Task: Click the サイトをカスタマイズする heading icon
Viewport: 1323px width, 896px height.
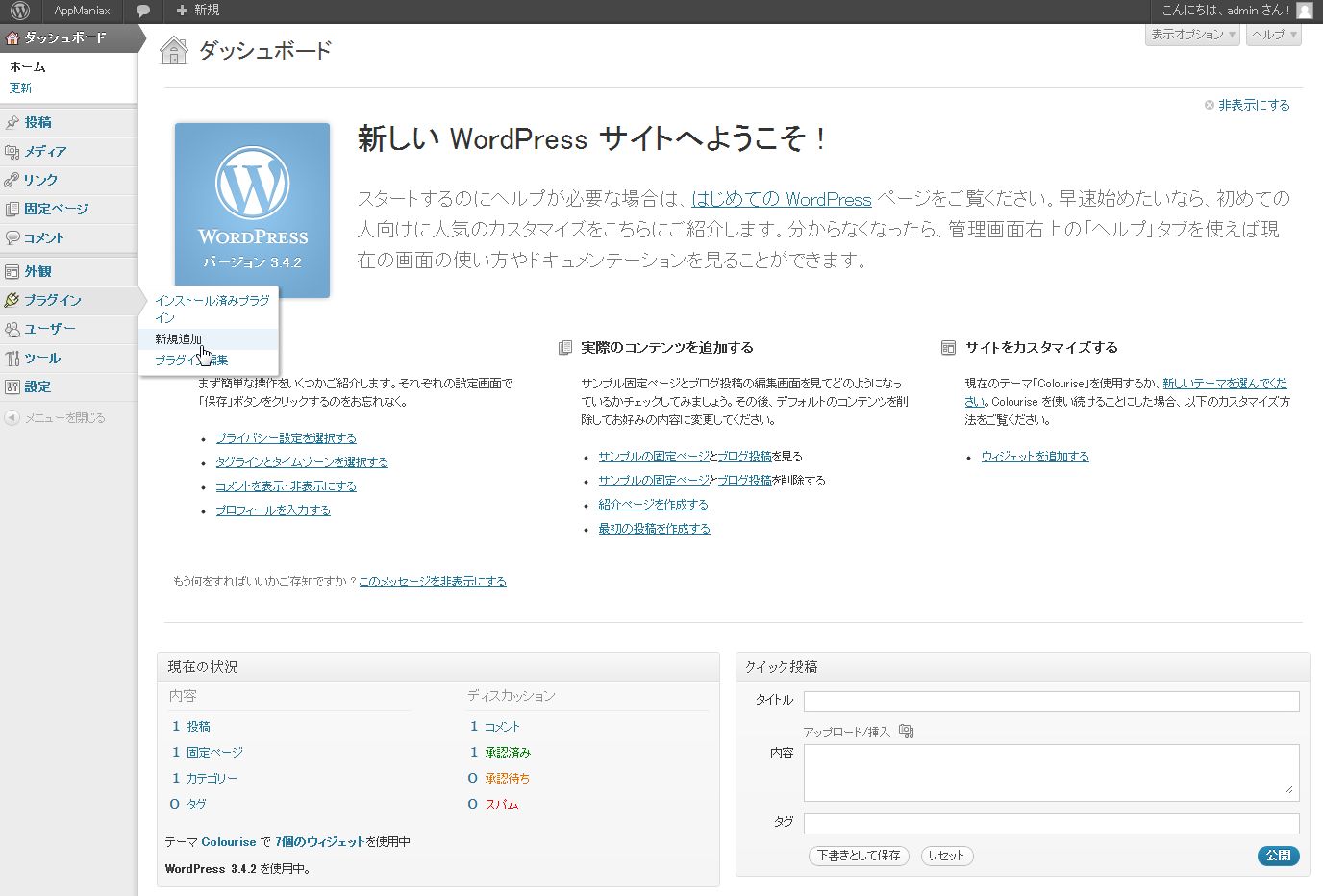Action: 949,348
